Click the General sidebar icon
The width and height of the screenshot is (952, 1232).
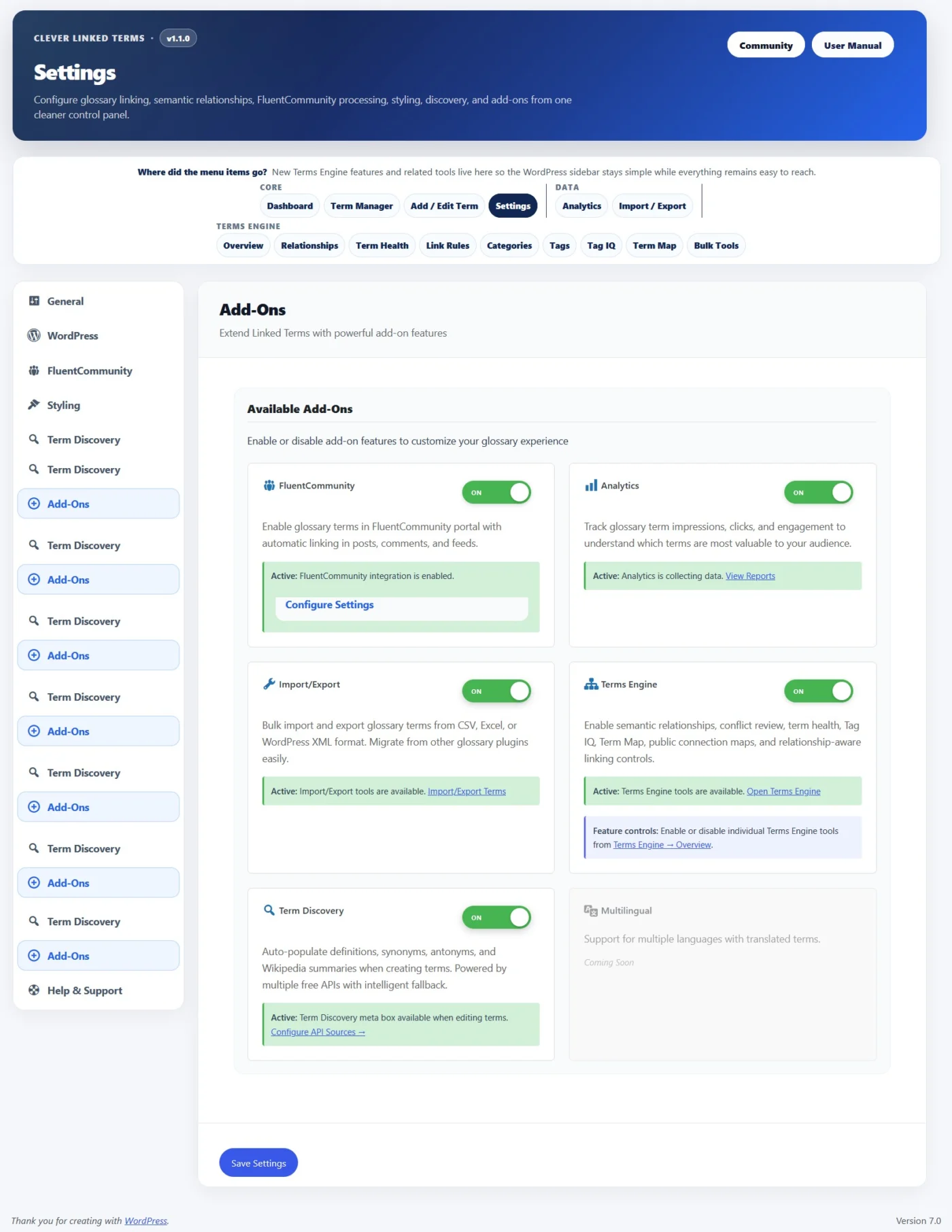[34, 301]
